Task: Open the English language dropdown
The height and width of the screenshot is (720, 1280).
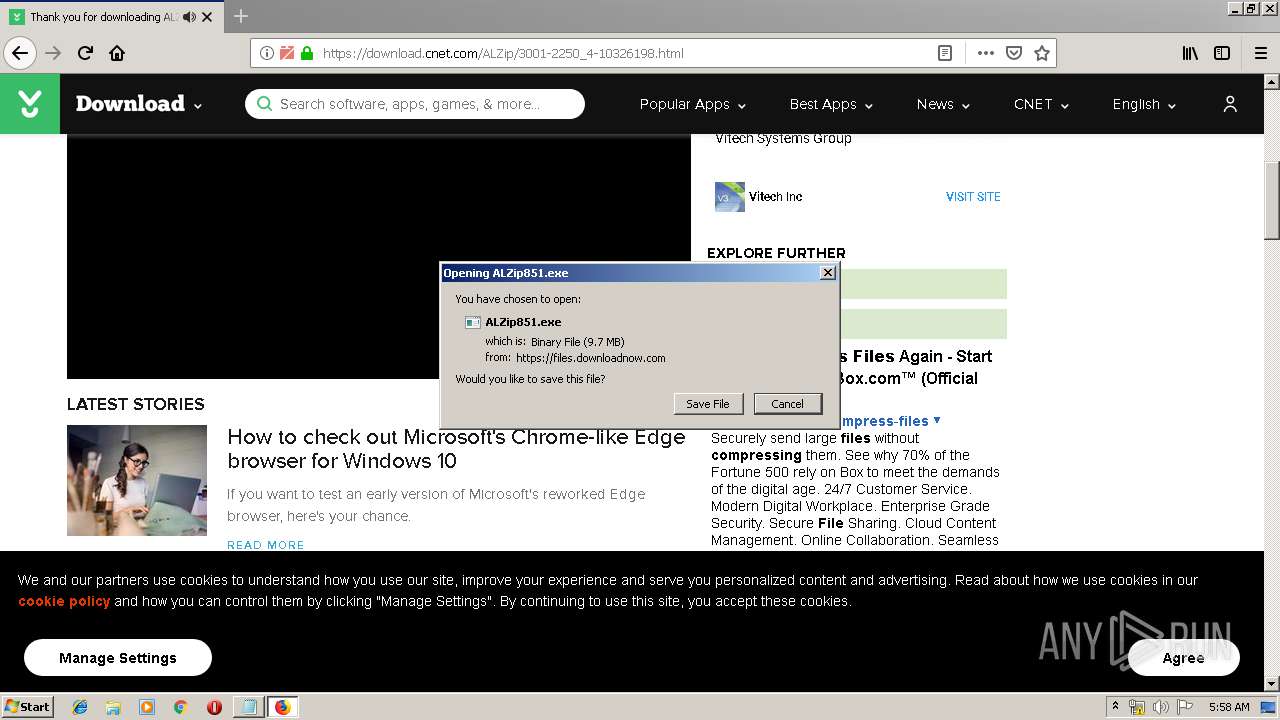Action: (1144, 104)
